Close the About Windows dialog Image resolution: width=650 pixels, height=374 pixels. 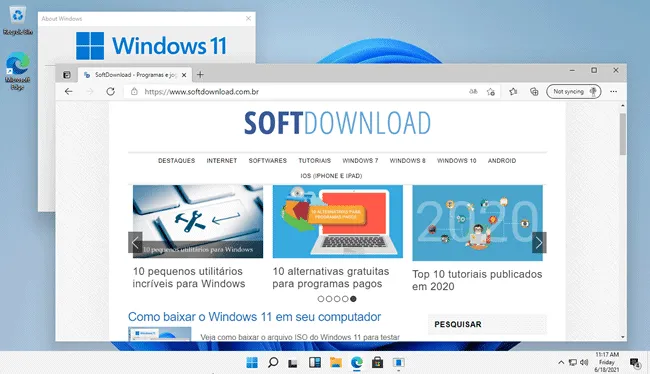point(248,18)
